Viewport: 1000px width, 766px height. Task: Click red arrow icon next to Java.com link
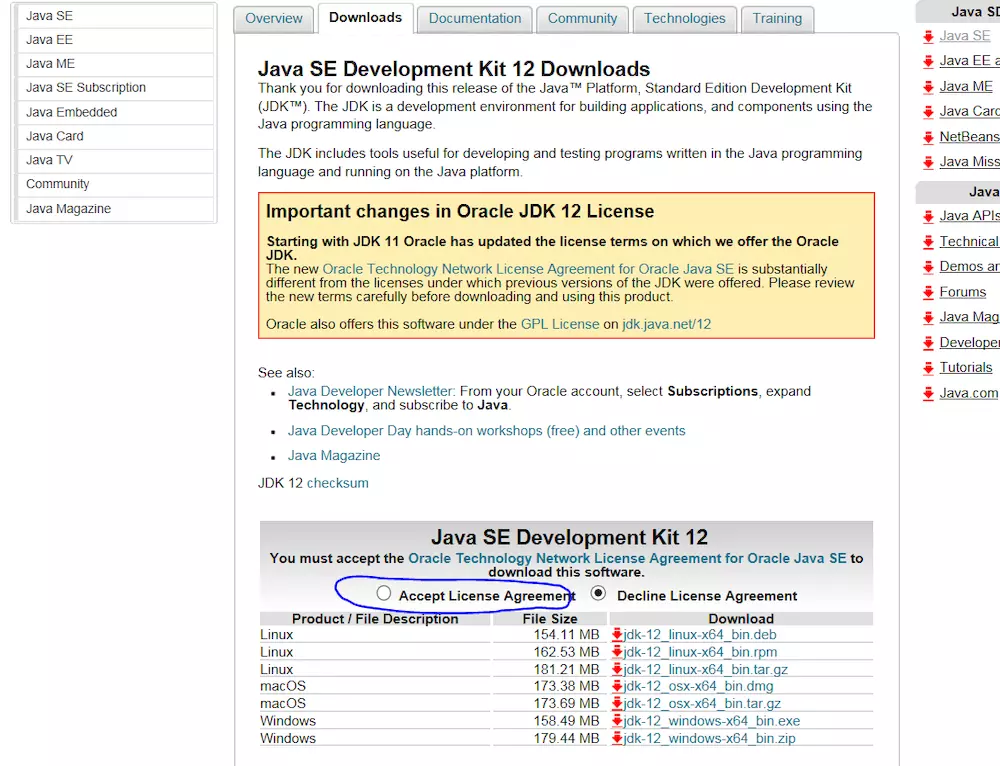pos(928,394)
